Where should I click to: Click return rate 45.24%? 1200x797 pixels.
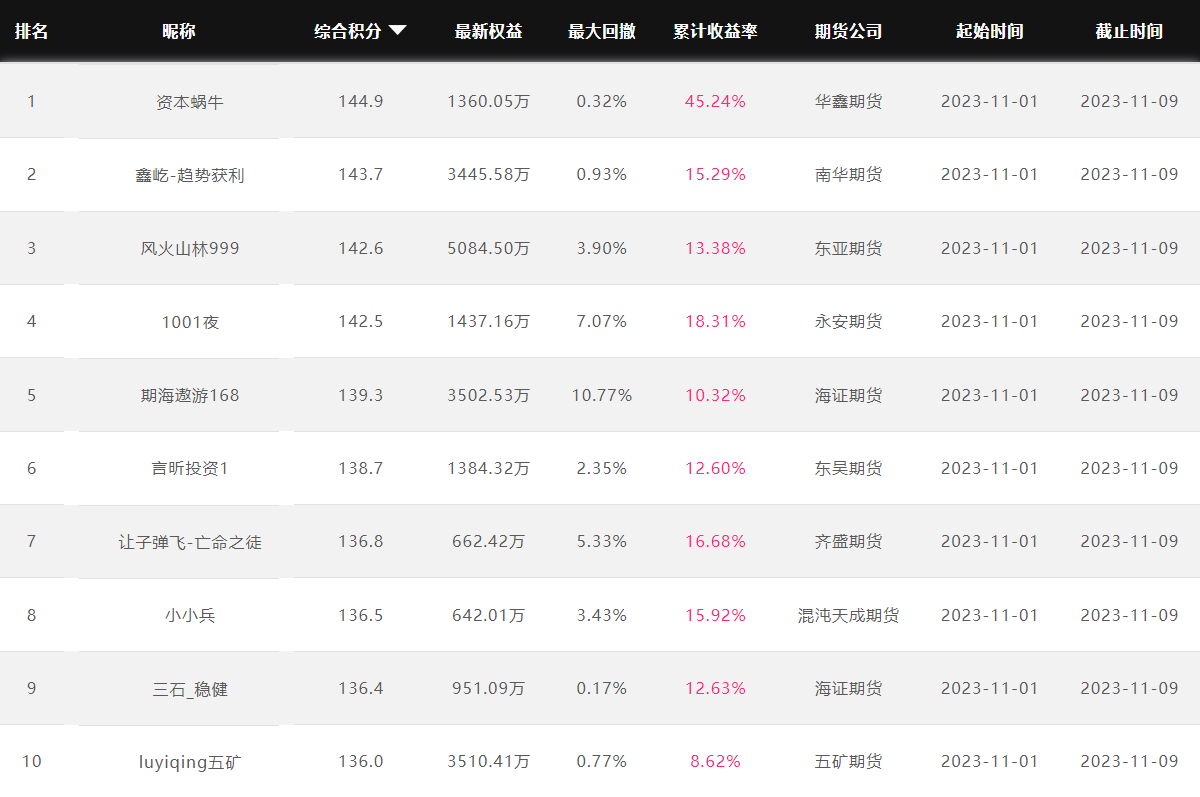[x=715, y=101]
